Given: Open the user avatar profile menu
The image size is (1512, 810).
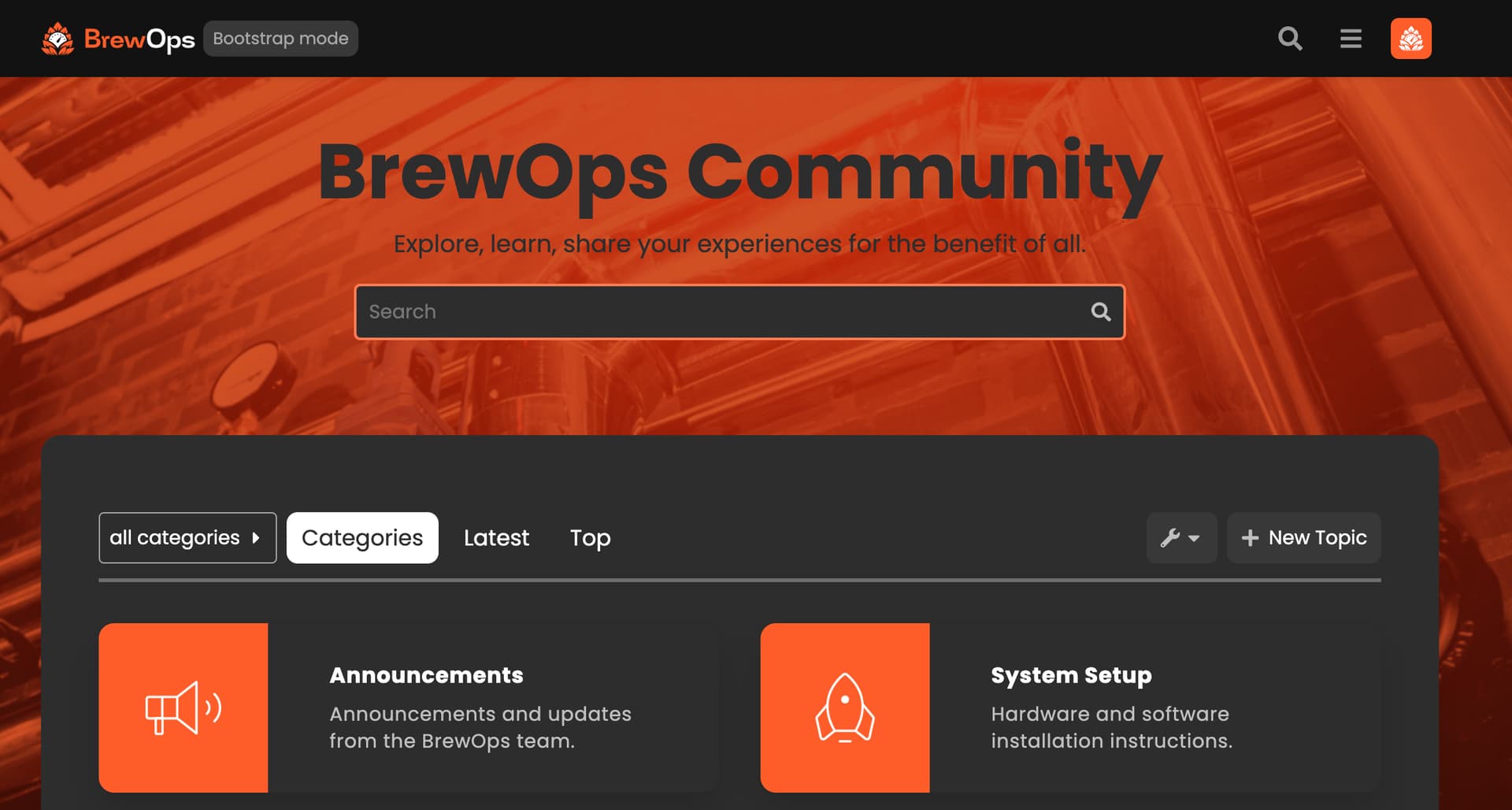Looking at the screenshot, I should [1410, 39].
